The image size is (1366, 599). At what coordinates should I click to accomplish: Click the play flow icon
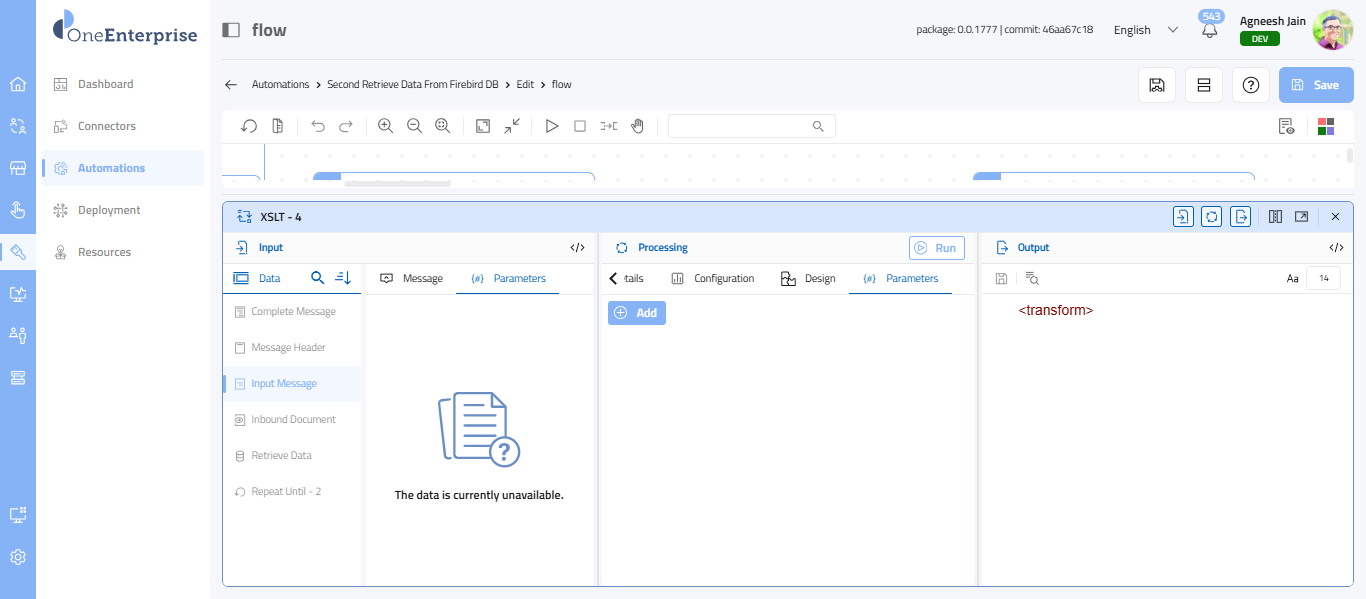click(551, 126)
